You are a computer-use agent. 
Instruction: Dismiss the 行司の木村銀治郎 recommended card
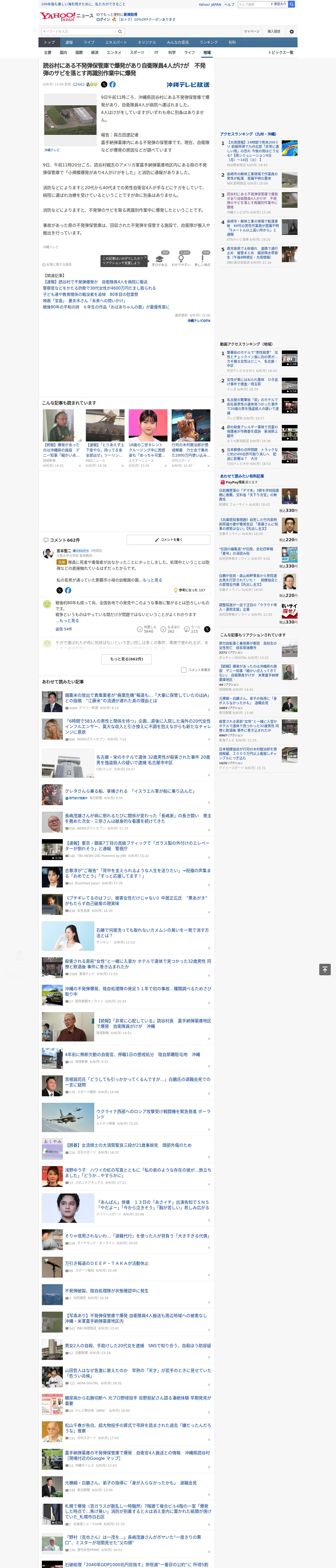209,466
